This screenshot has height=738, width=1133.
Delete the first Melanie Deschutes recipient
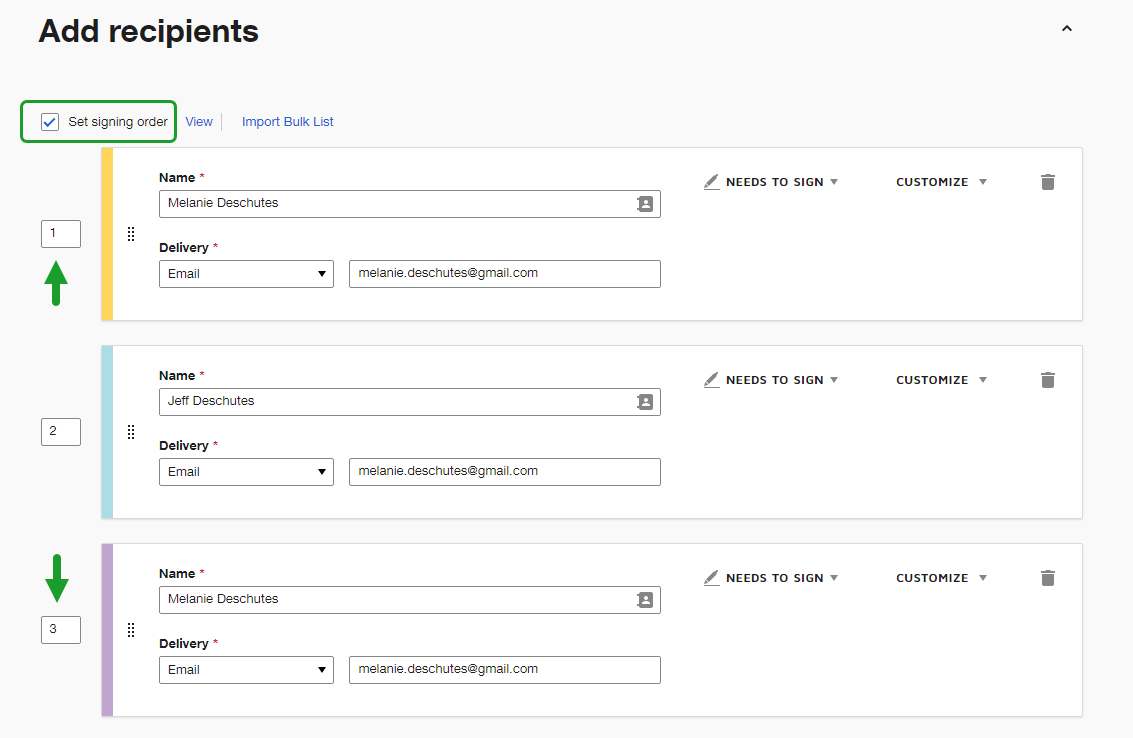click(1047, 182)
